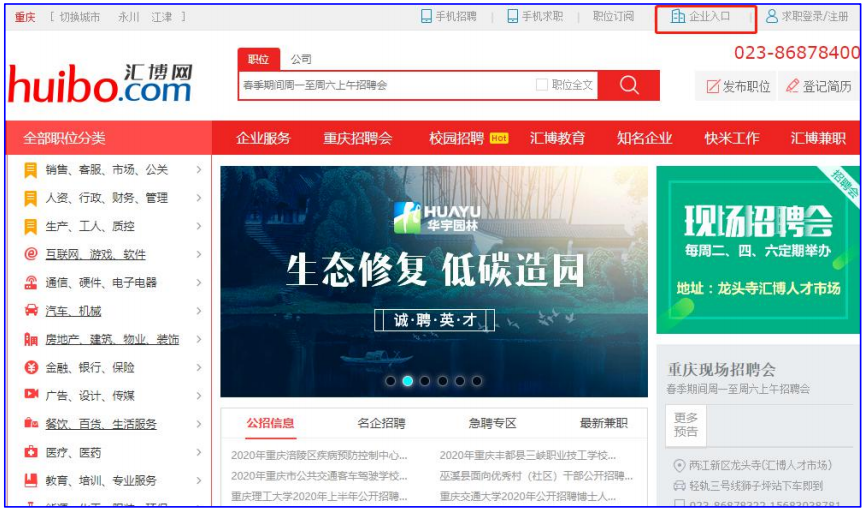This screenshot has height=513, width=865.
Task: Click the 手机招聘 phone icon
Action: [426, 17]
